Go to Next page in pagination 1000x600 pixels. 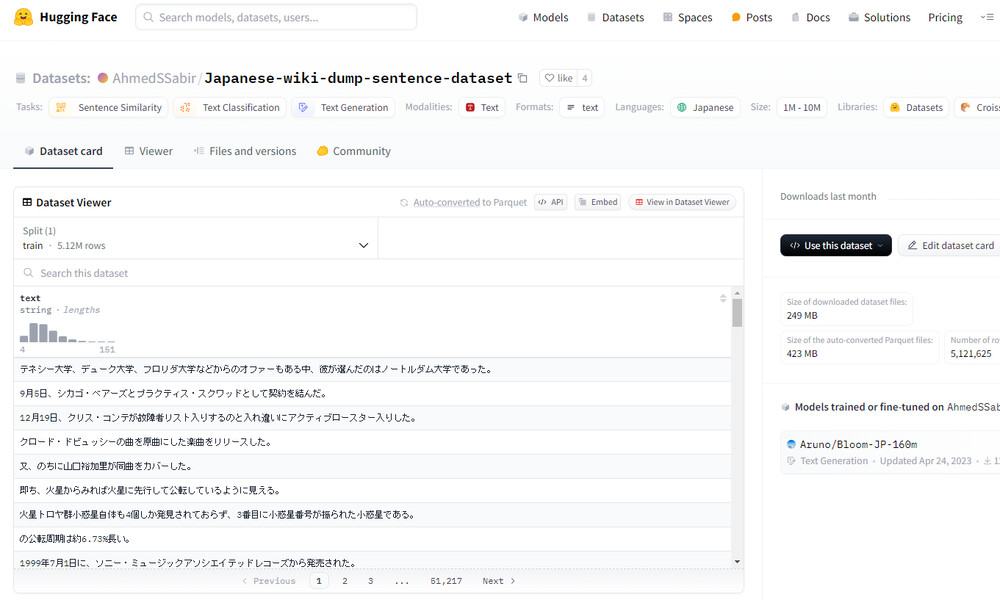498,581
